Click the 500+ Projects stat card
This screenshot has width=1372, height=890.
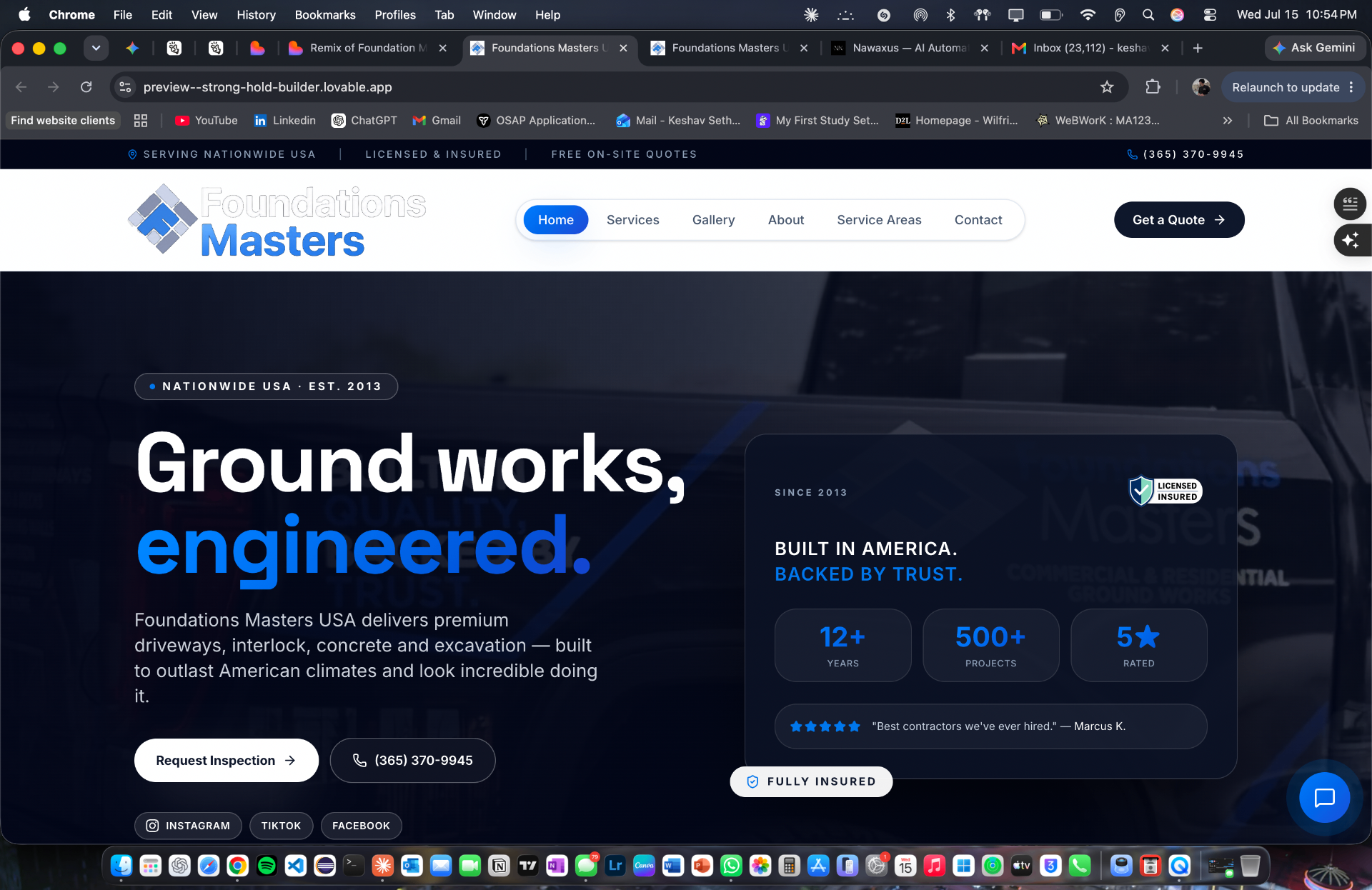(x=991, y=645)
